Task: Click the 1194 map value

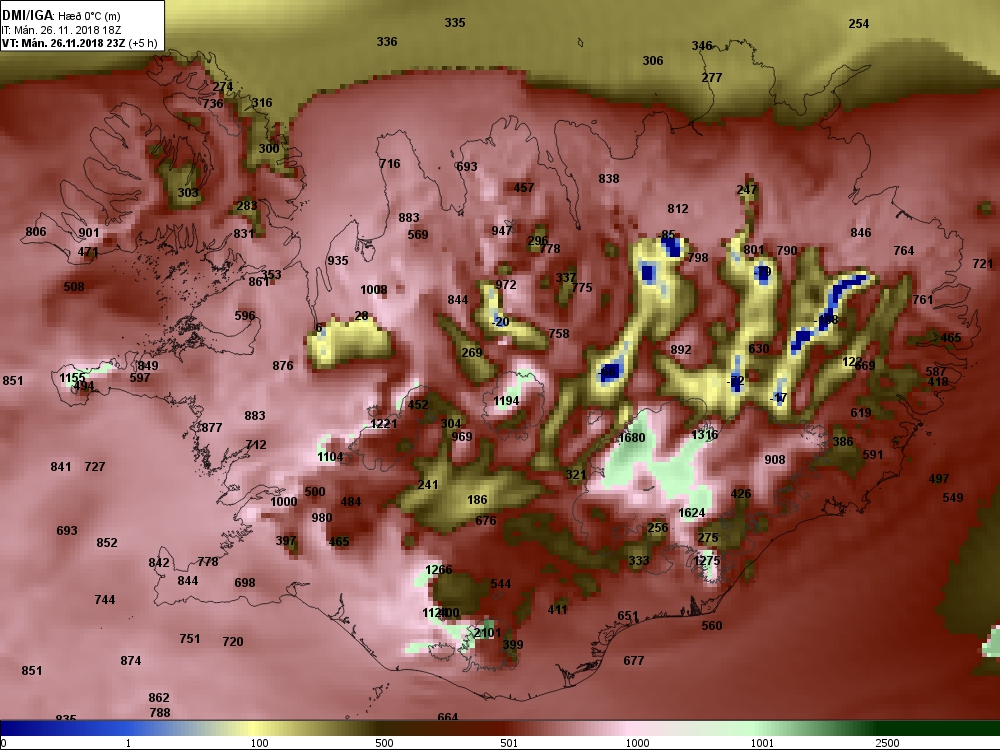Action: coord(506,401)
